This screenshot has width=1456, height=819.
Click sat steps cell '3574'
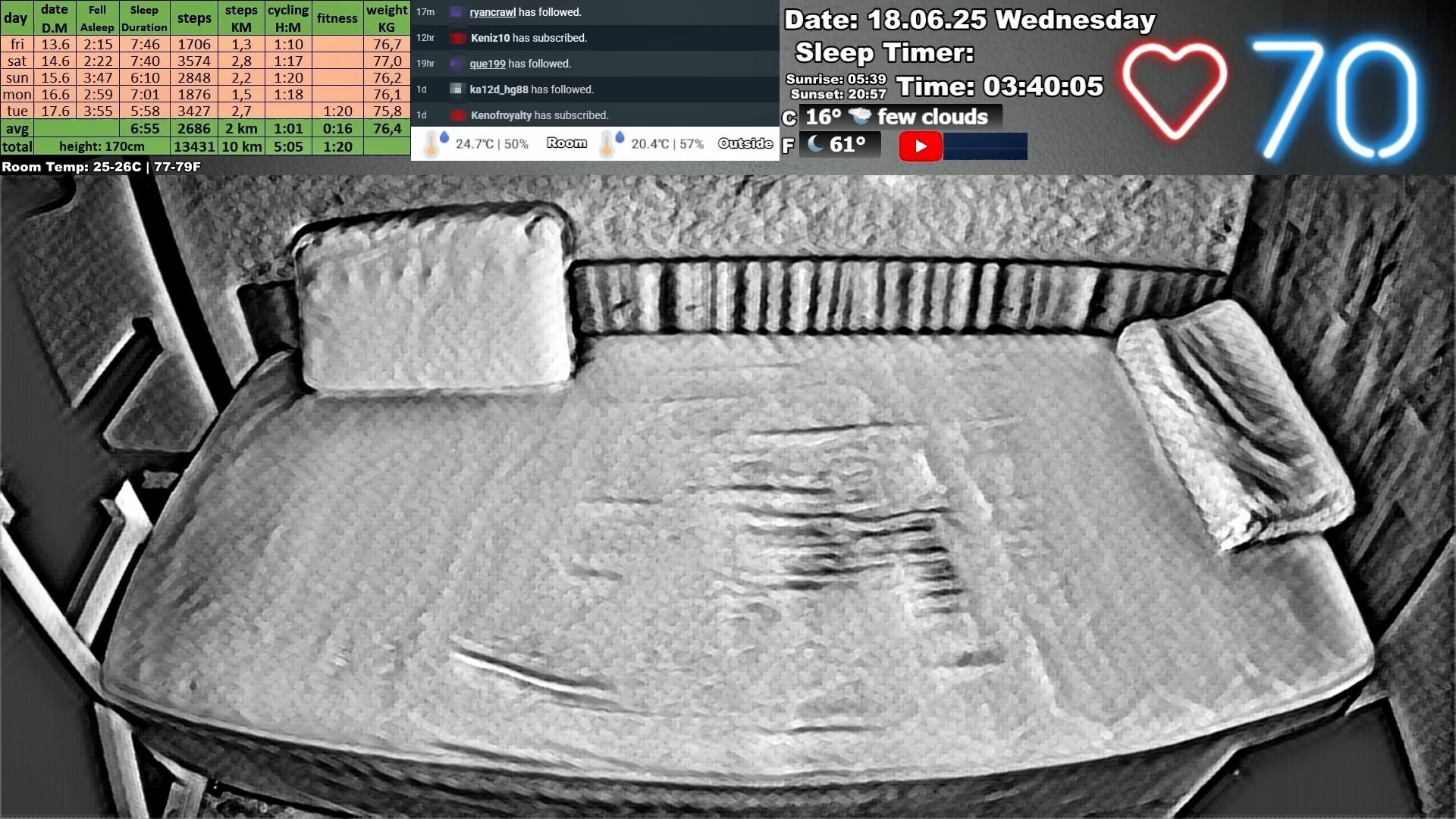(x=194, y=61)
